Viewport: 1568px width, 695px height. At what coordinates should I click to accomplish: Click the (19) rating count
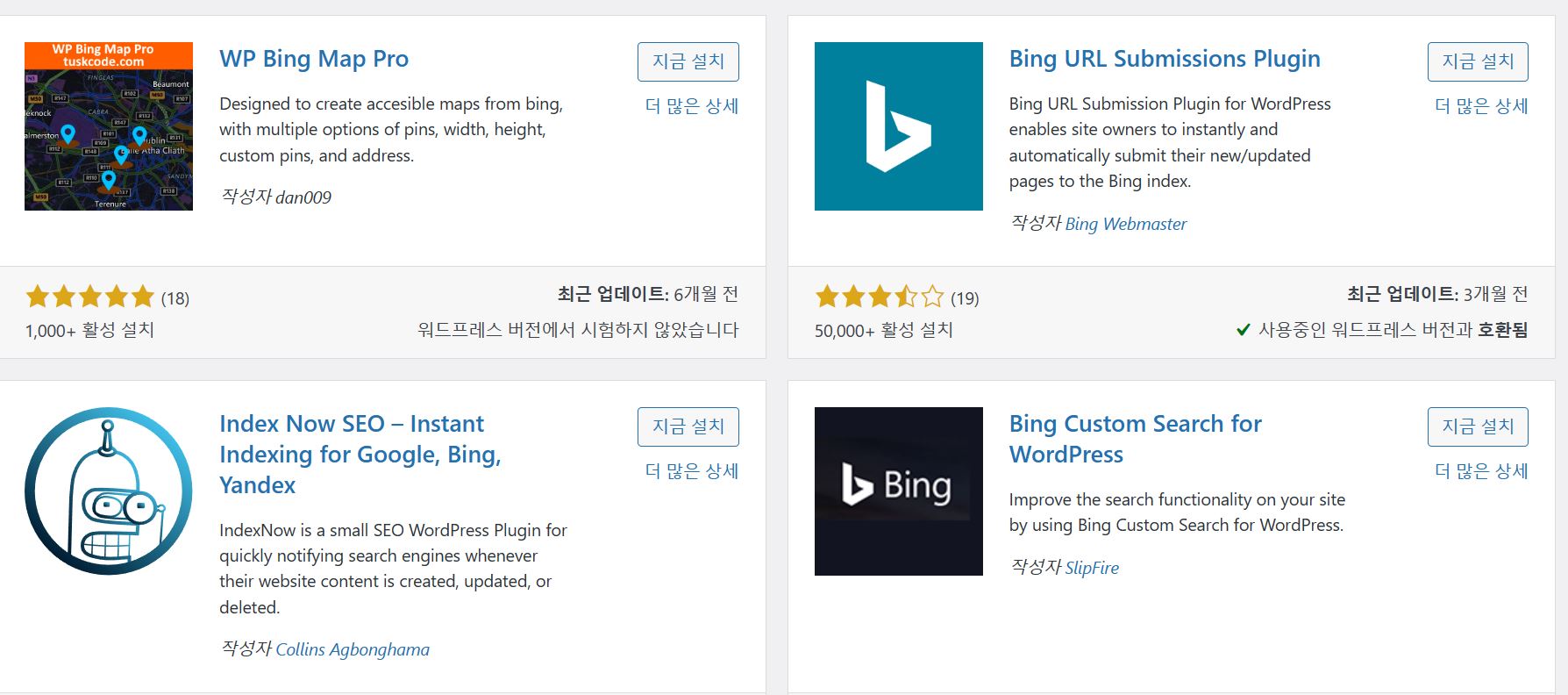965,298
